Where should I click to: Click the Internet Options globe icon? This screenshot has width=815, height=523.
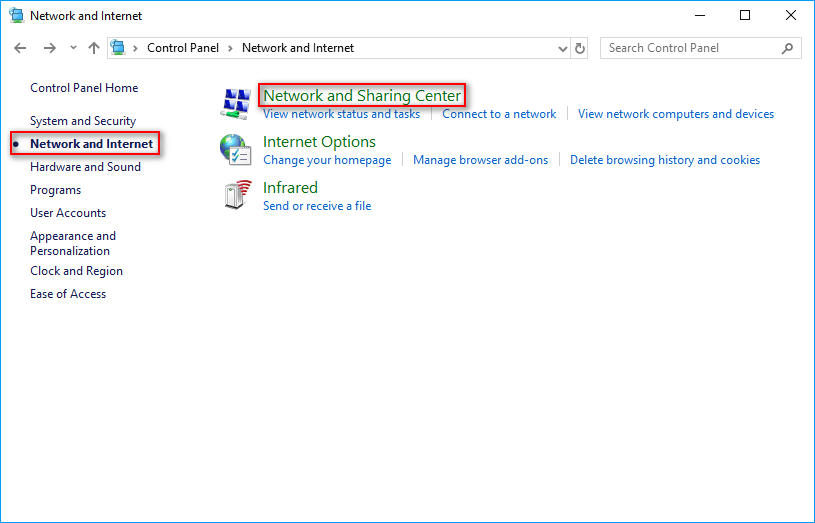[235, 150]
